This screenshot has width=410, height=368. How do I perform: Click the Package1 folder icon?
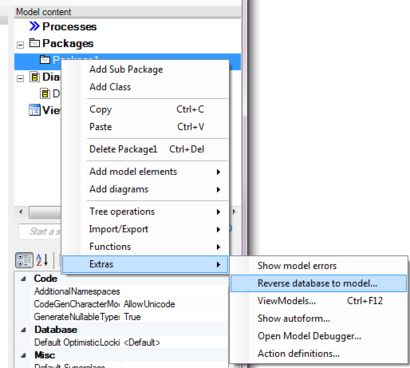[x=45, y=60]
